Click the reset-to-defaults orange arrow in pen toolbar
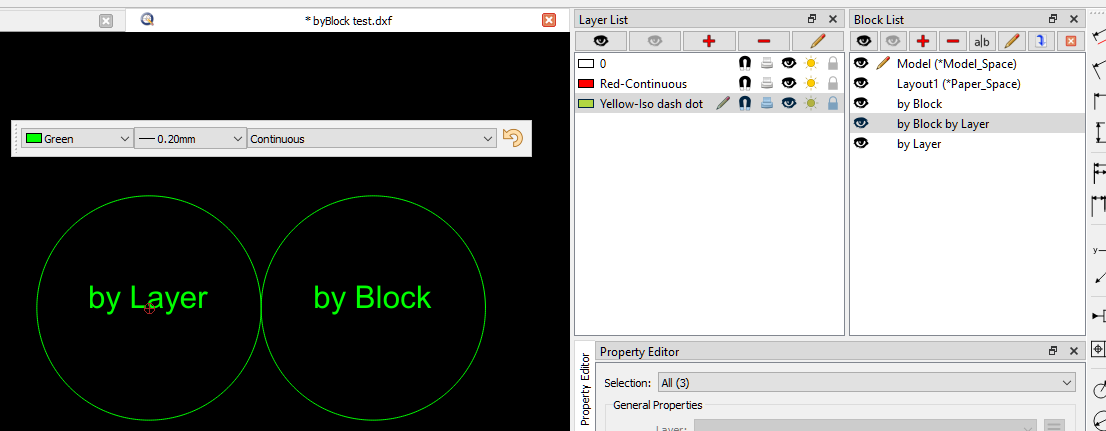1106x431 pixels. click(x=513, y=139)
